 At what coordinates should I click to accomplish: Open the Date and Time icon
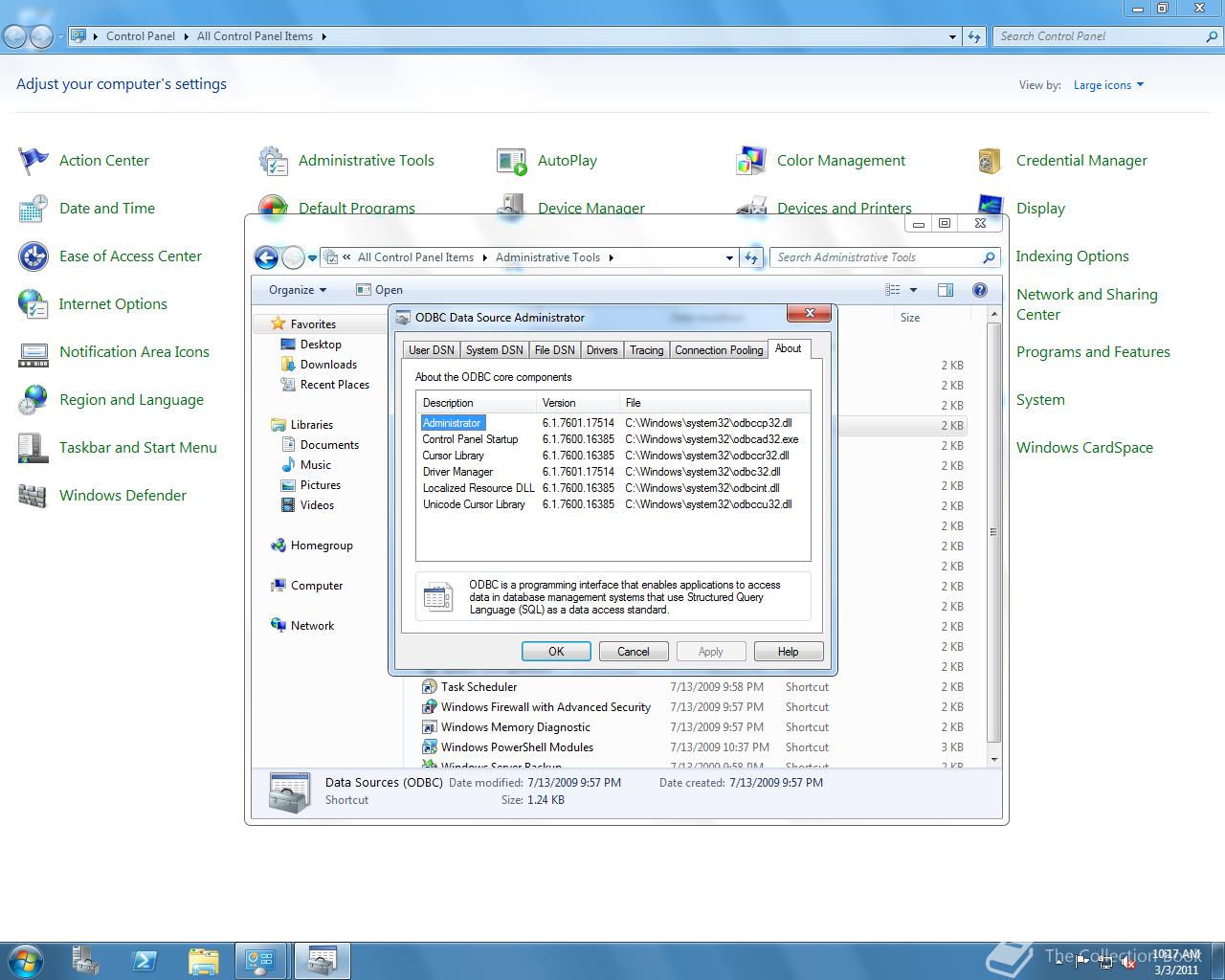click(x=33, y=209)
